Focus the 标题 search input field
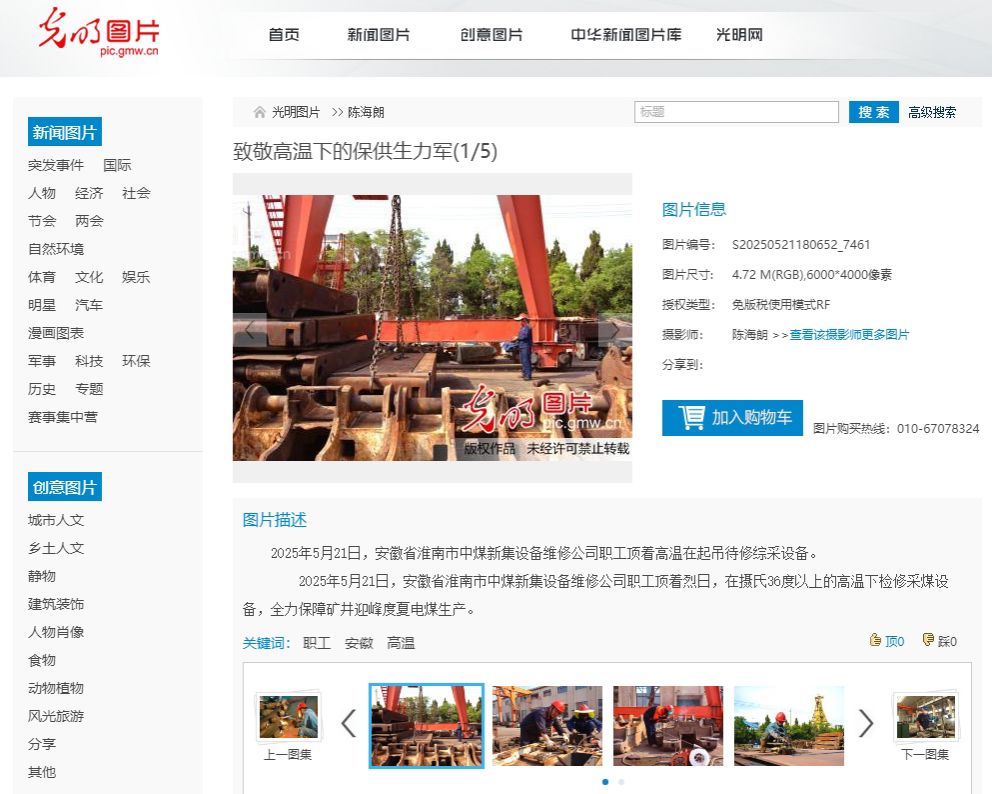 (736, 112)
